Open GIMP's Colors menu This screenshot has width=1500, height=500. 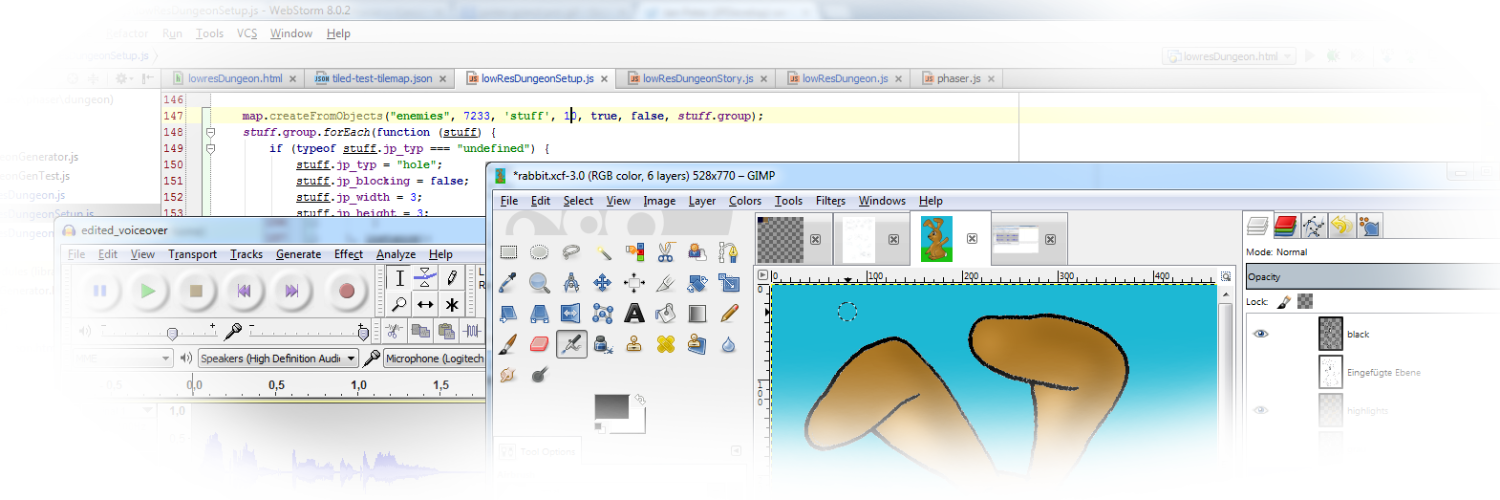[x=745, y=201]
